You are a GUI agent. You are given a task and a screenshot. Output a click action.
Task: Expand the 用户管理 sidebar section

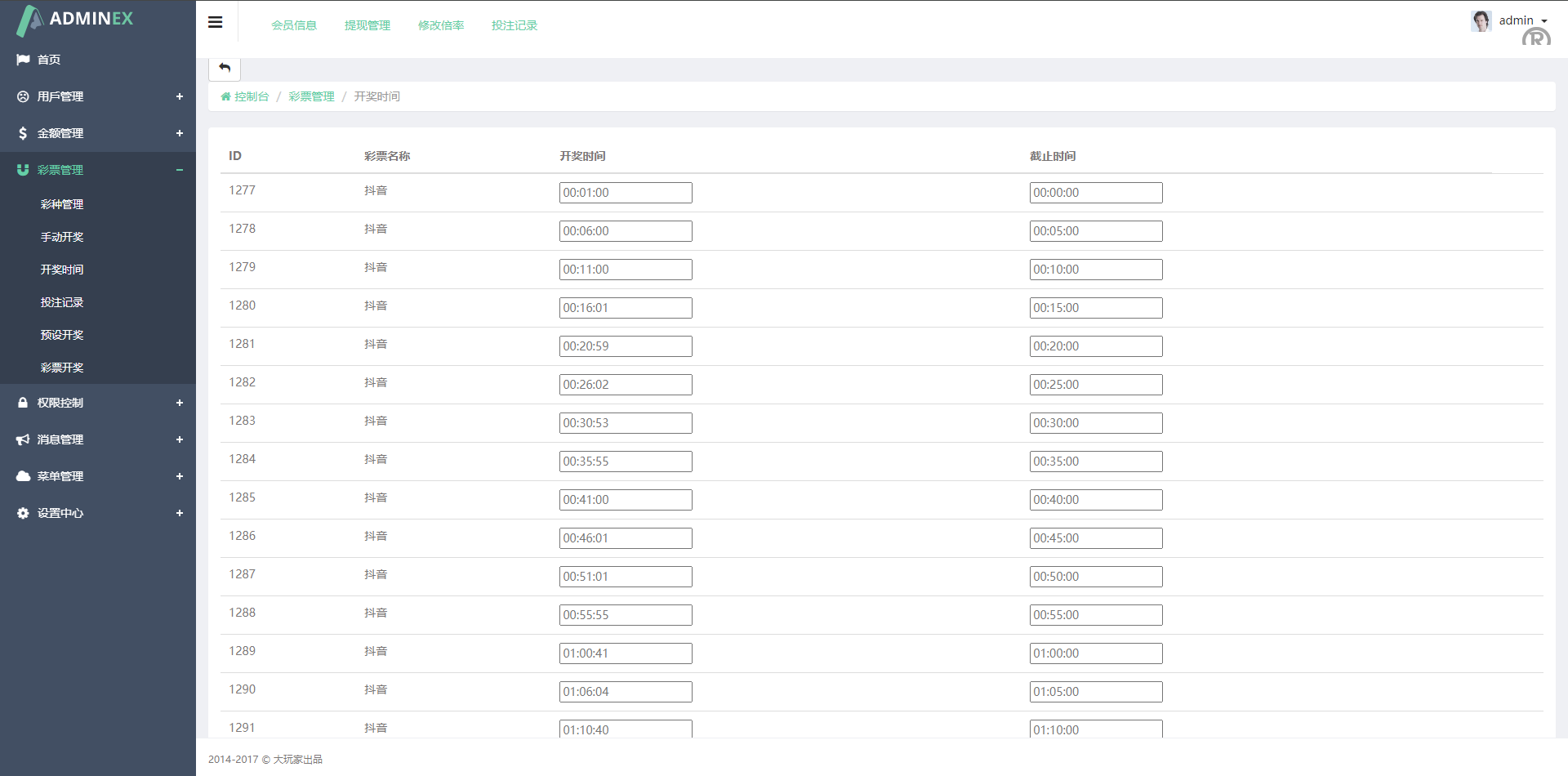(x=179, y=96)
